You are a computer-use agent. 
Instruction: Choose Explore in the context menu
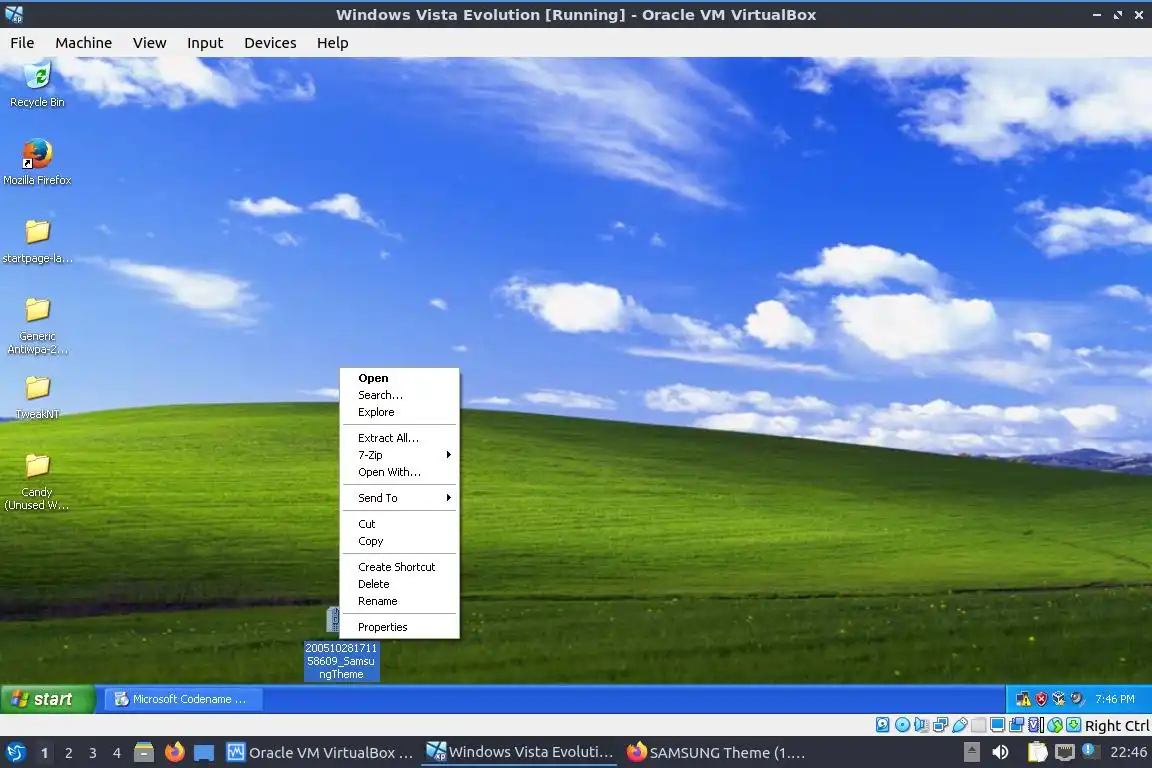click(400, 412)
